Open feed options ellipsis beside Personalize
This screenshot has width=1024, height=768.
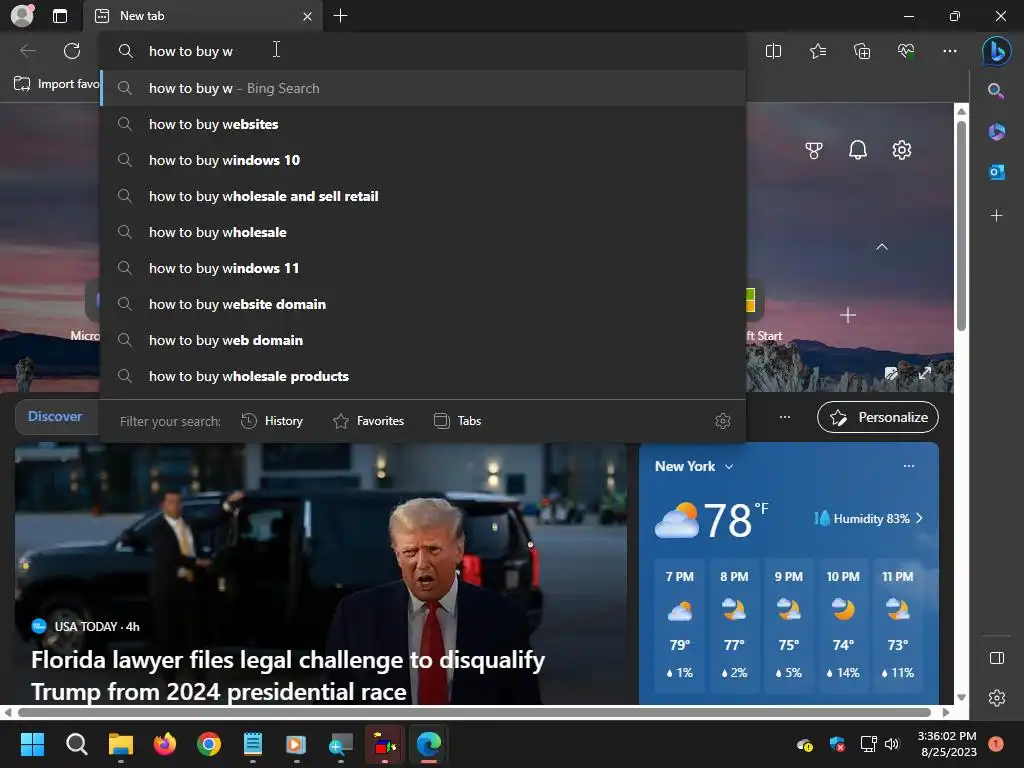[785, 417]
